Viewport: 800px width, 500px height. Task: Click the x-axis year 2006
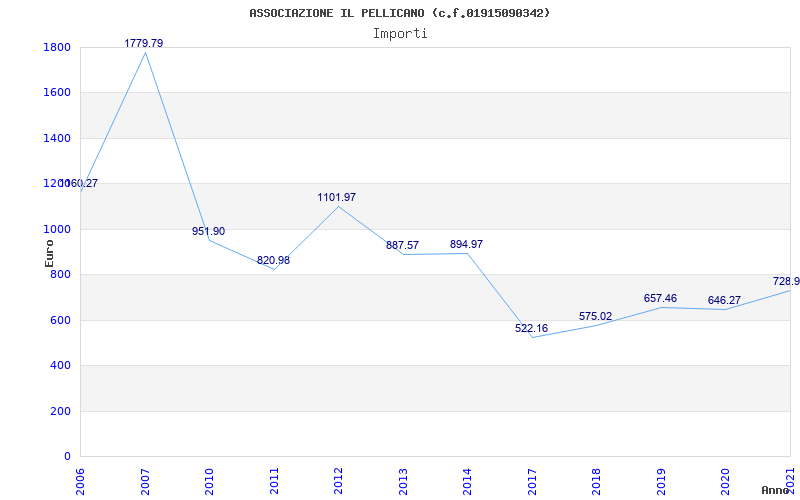(x=81, y=482)
